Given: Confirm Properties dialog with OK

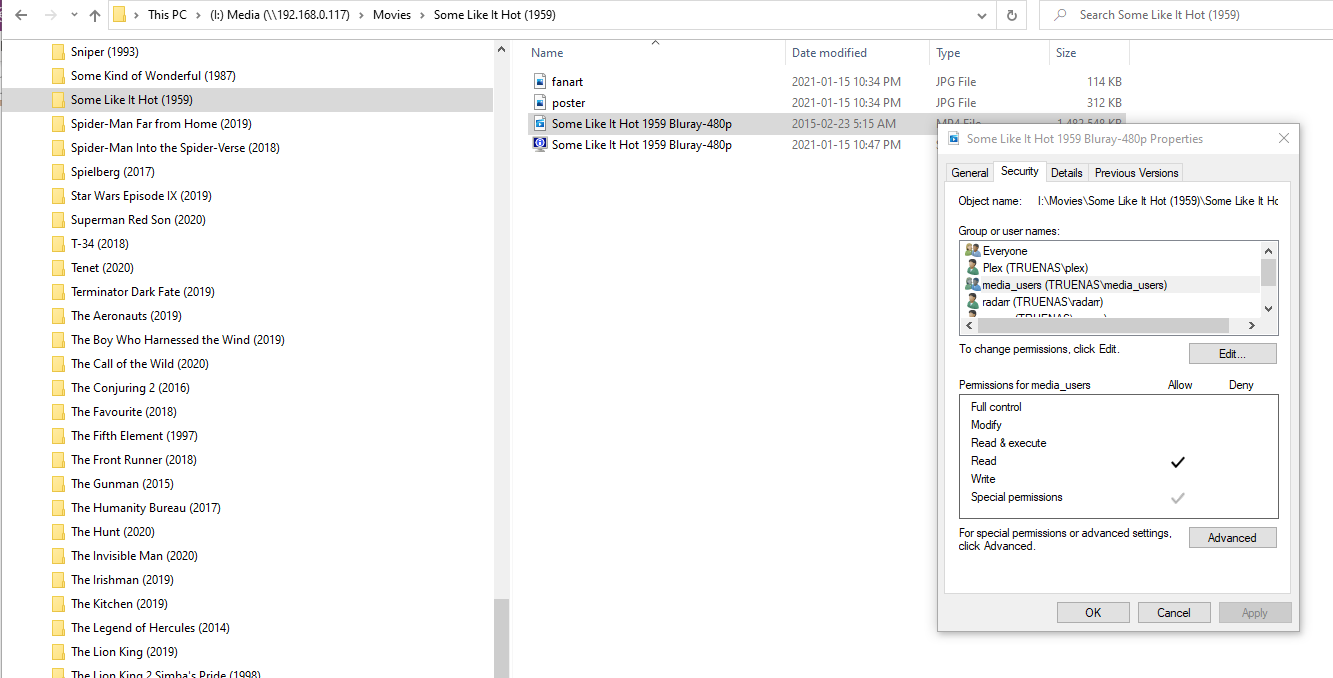Looking at the screenshot, I should click(1093, 613).
